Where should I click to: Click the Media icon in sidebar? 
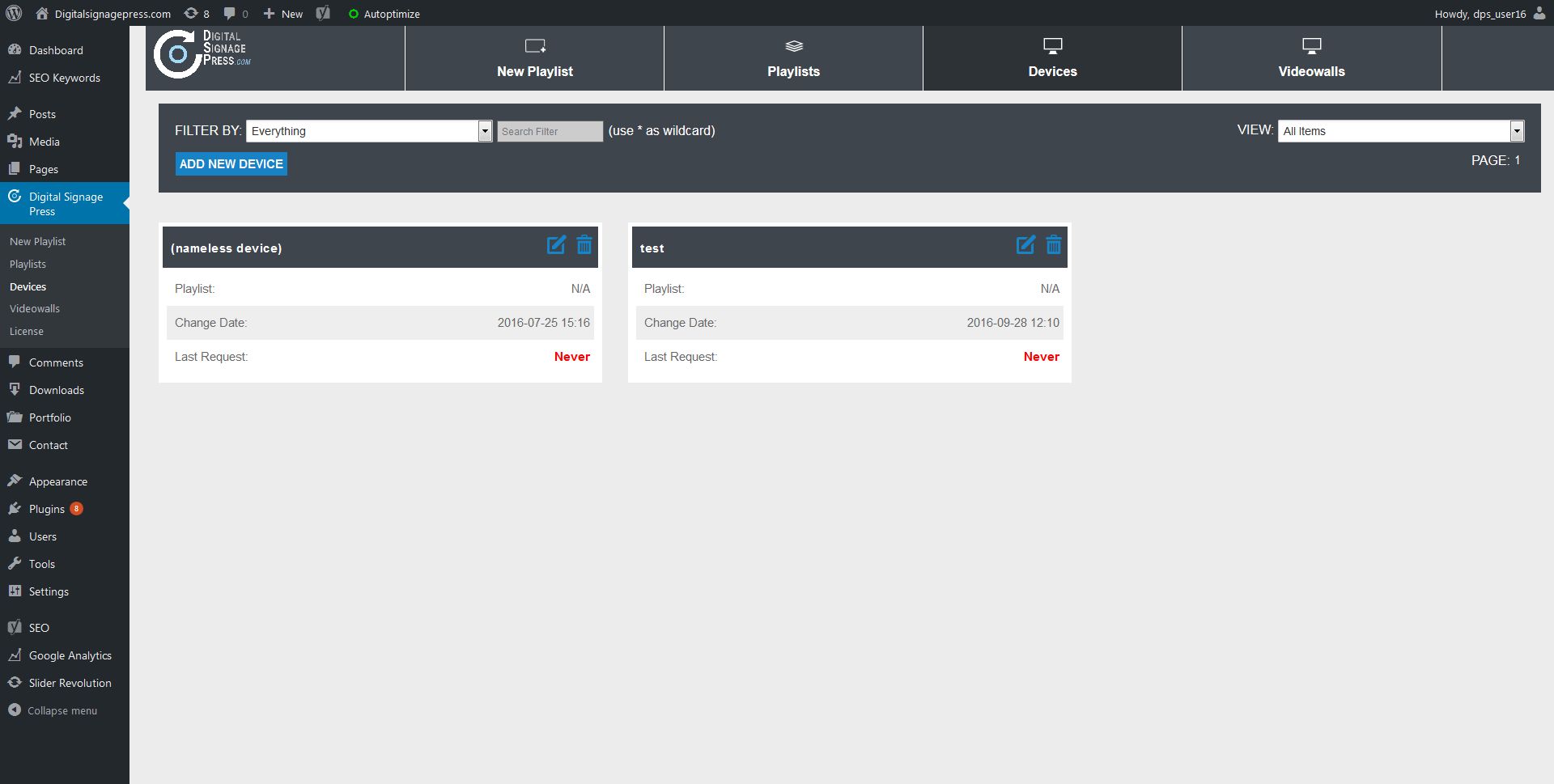tap(15, 142)
